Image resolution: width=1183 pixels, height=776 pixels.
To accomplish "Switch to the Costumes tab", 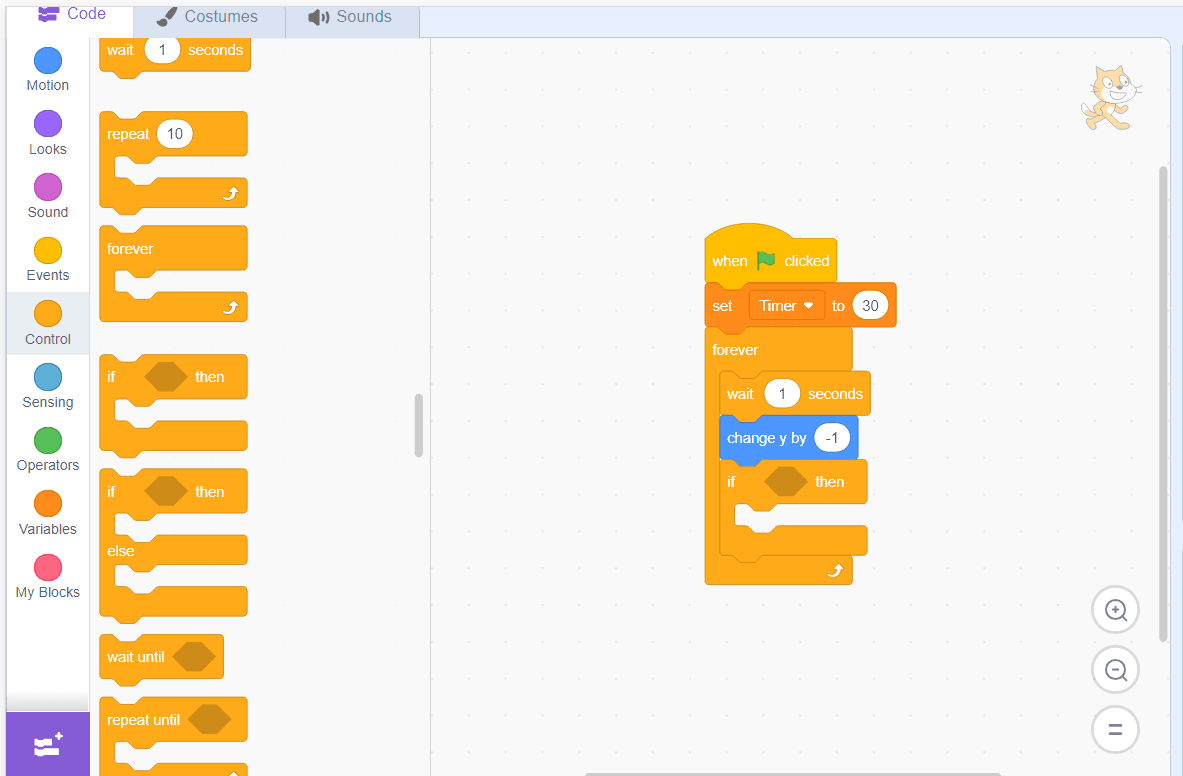I will click(208, 17).
